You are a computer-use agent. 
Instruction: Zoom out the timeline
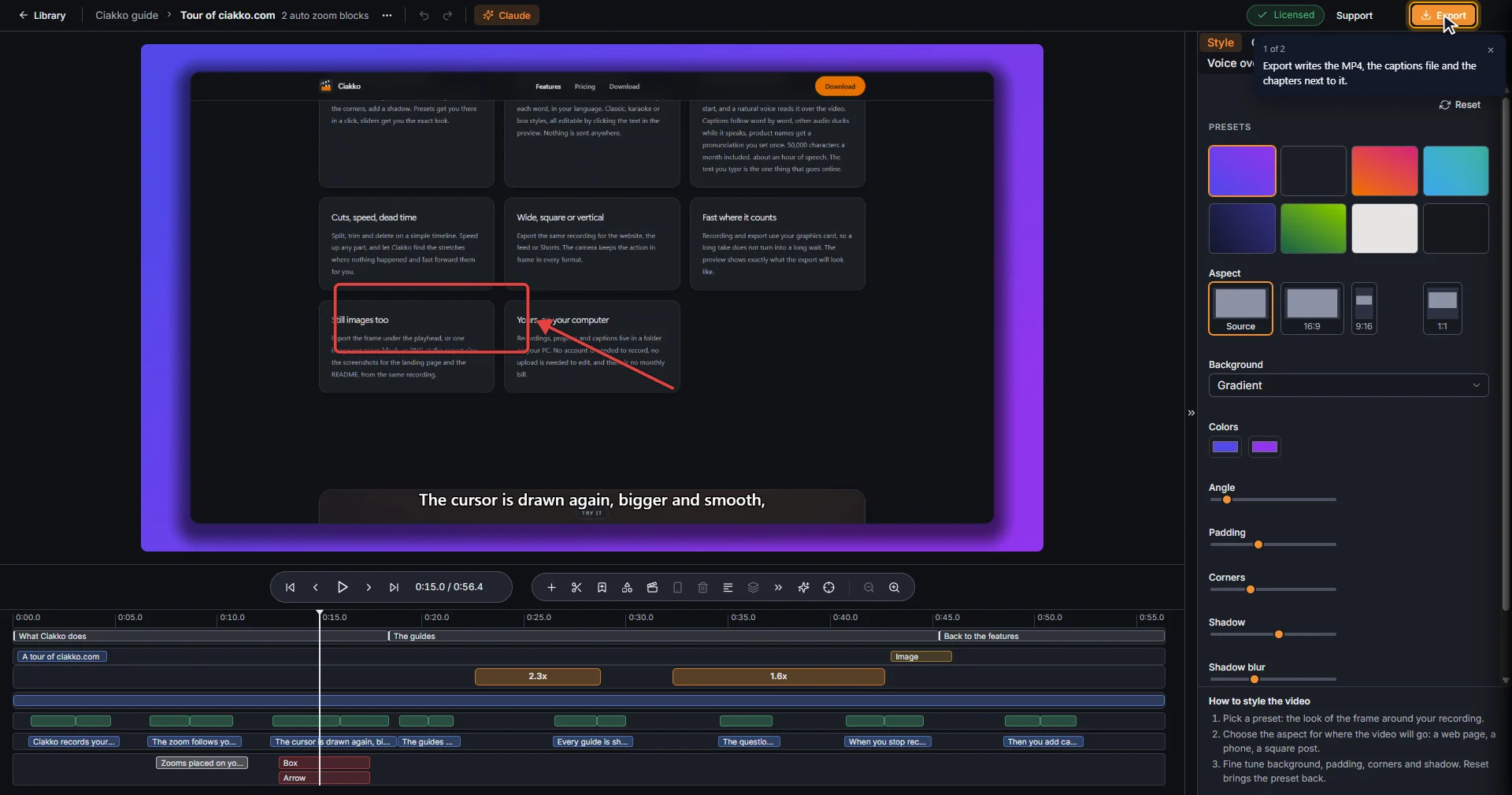869,587
